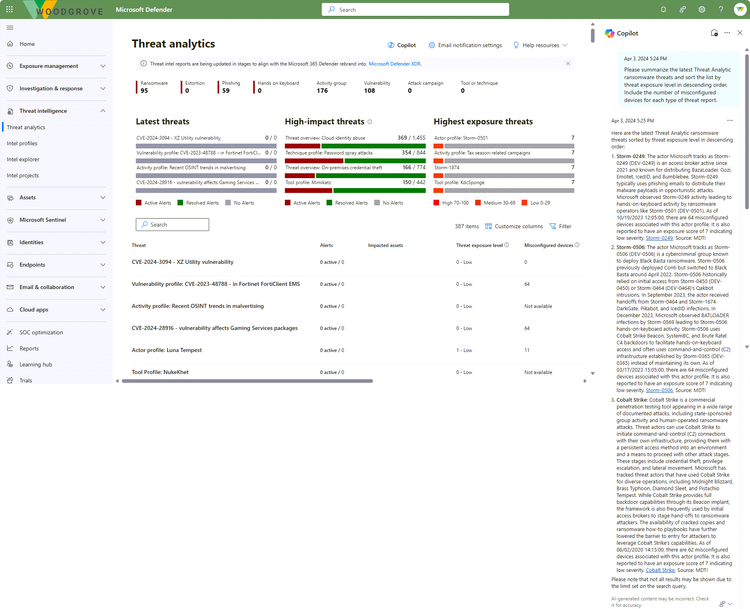Click the Threat column header
Viewport: 750px width, 609px height.
[139, 245]
